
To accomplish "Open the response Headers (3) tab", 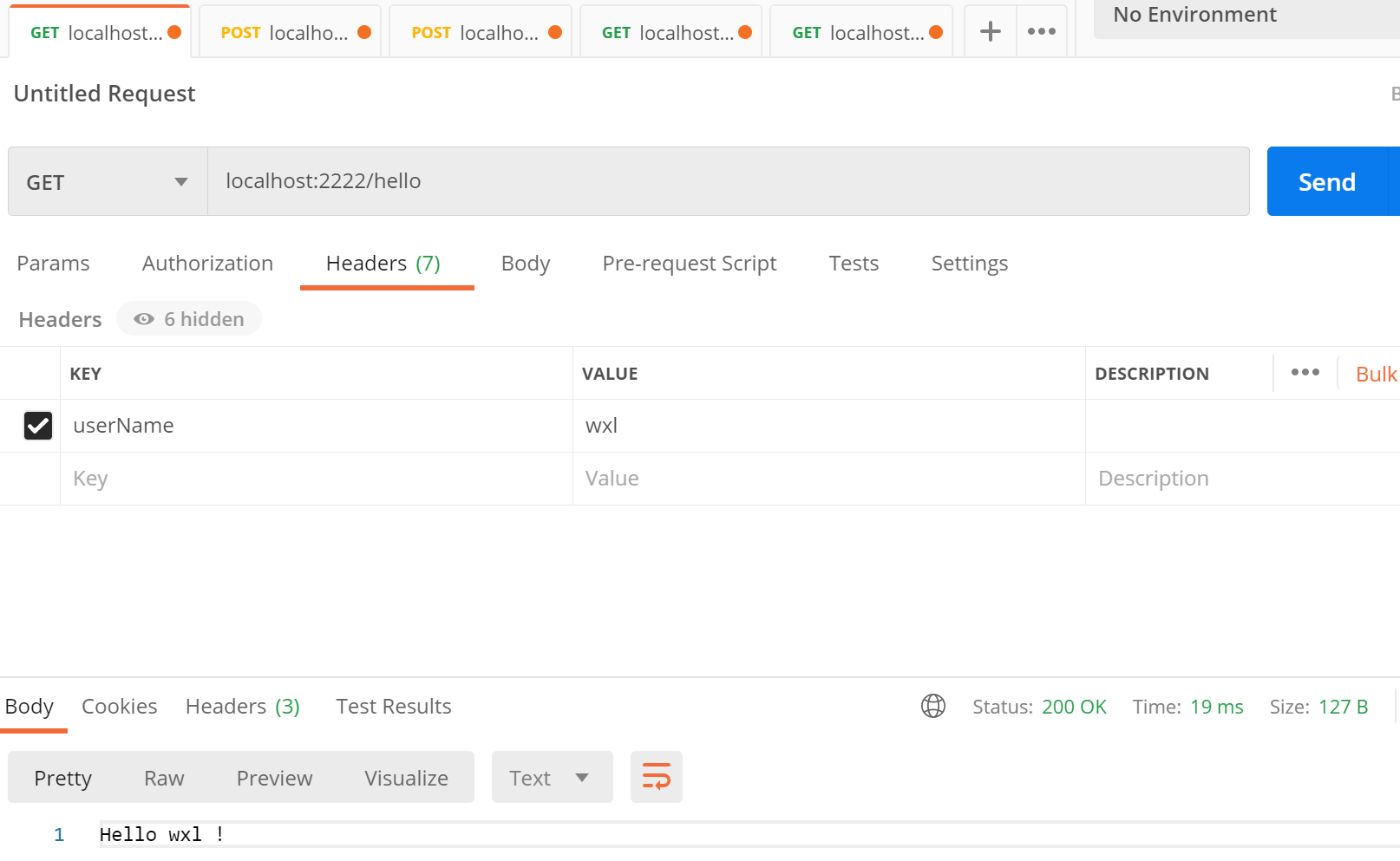I will point(243,706).
